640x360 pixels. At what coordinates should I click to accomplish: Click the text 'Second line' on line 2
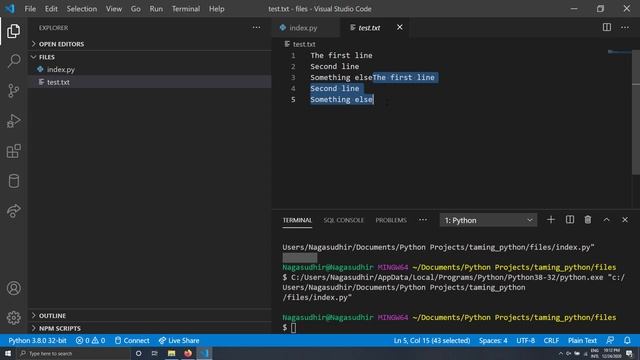point(335,66)
